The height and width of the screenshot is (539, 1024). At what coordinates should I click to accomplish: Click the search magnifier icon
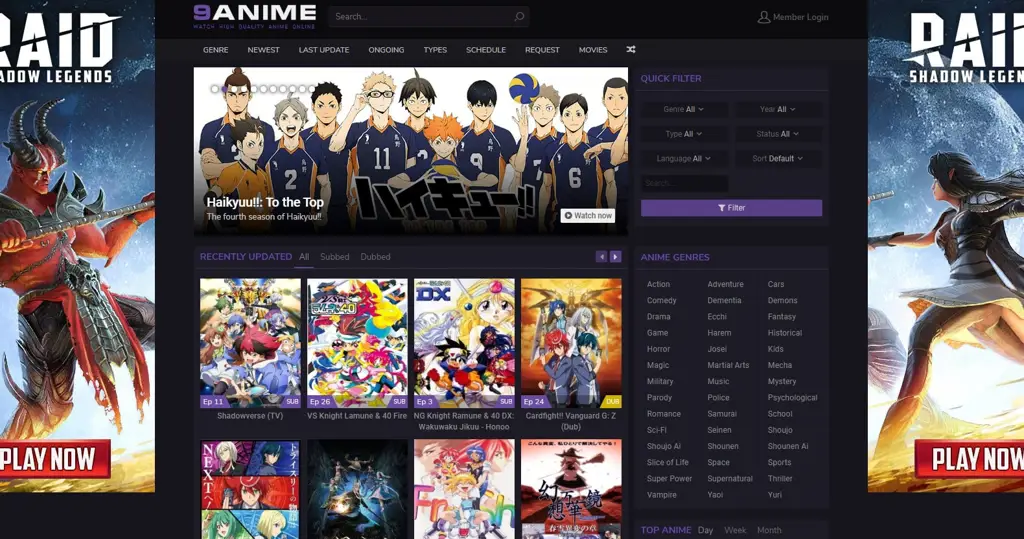[x=519, y=16]
